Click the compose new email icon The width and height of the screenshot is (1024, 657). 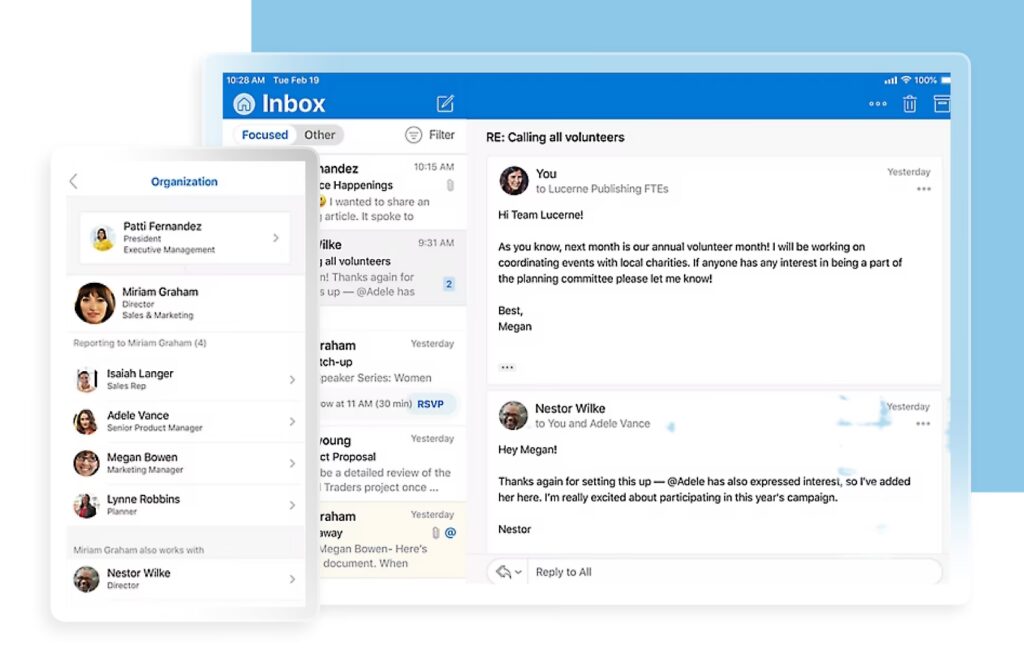click(x=445, y=104)
